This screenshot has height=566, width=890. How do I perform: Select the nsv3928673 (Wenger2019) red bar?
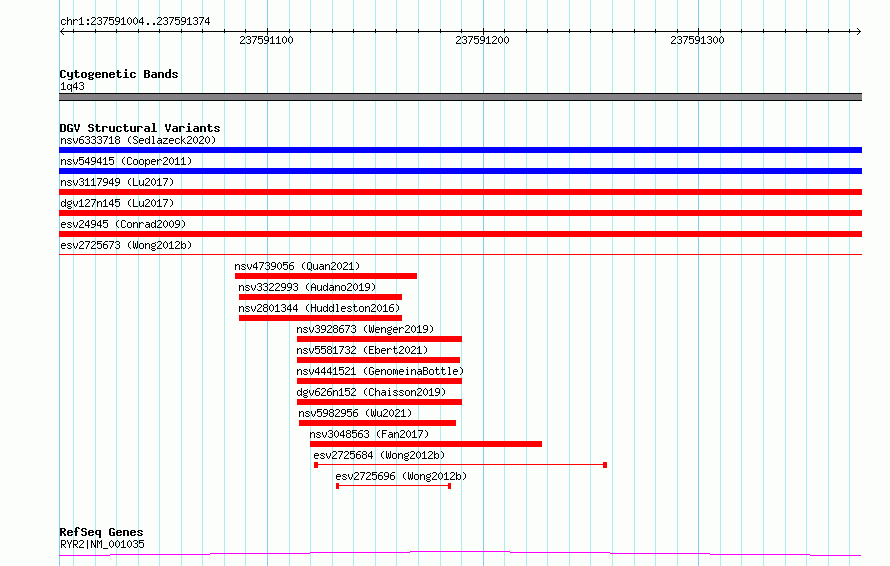pyautogui.click(x=379, y=339)
